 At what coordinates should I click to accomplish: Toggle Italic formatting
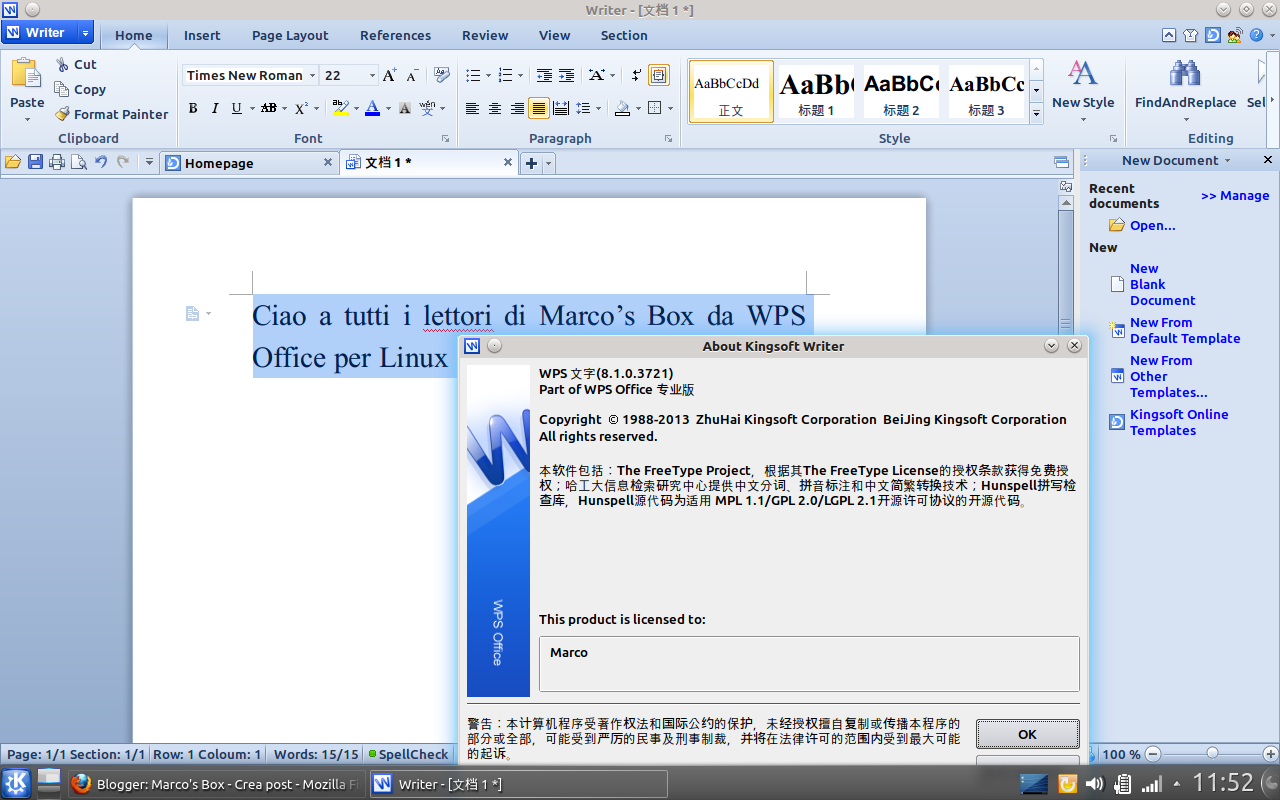(215, 108)
